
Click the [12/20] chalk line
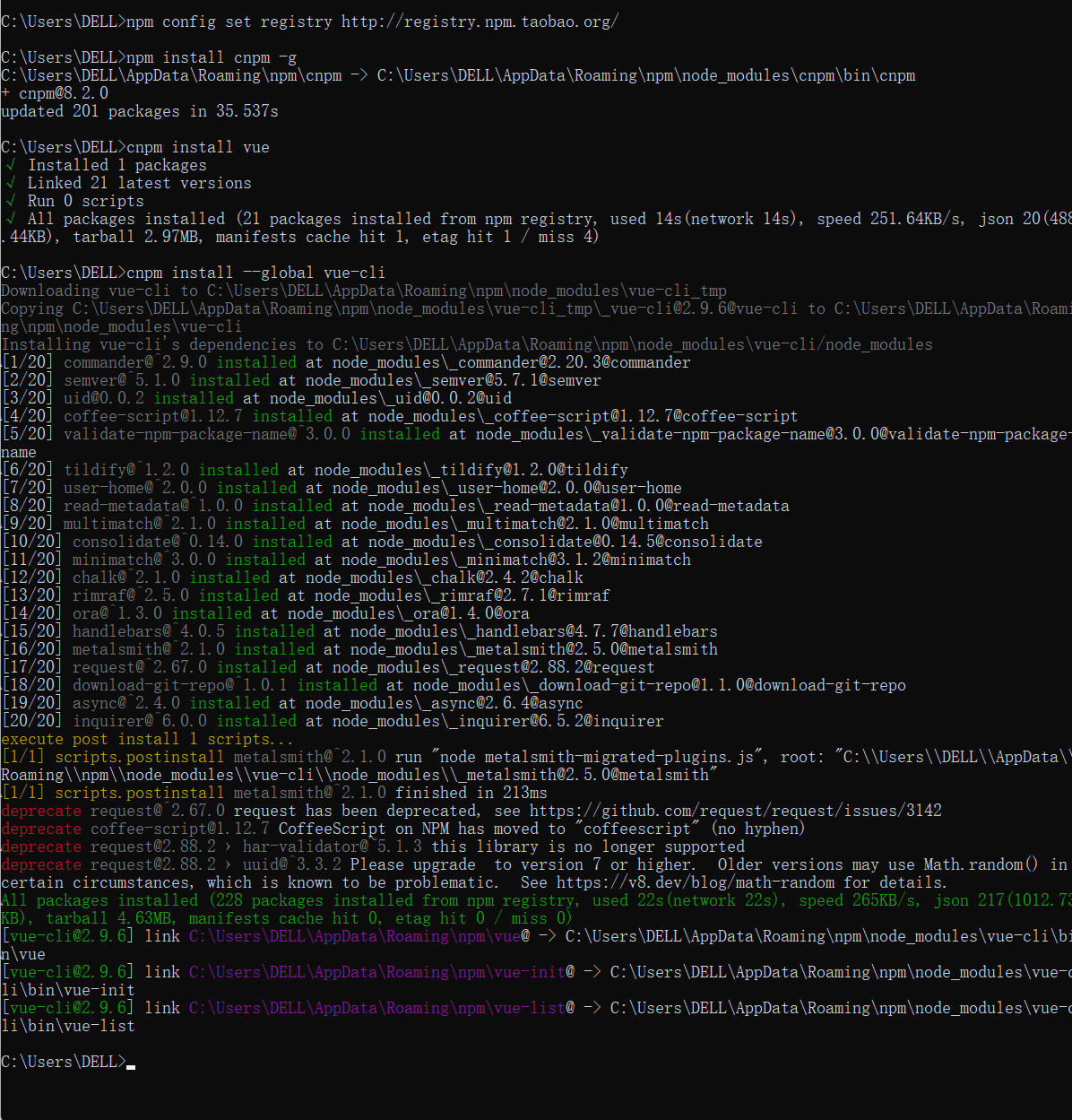pos(292,577)
